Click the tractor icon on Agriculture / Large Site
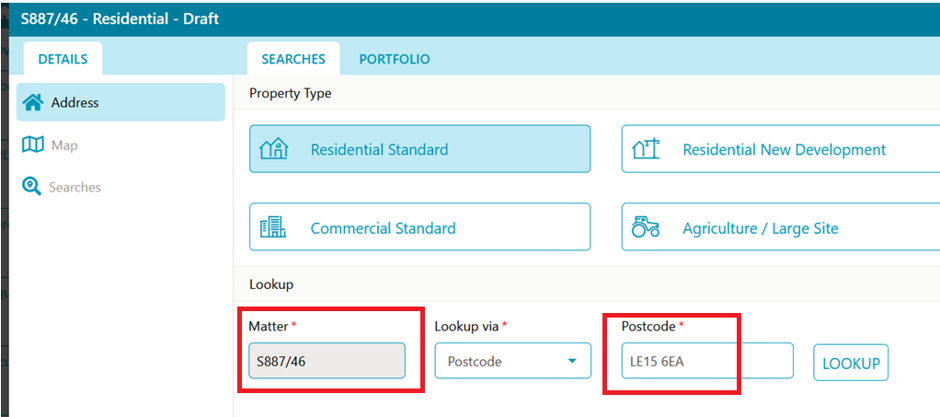The image size is (940, 417). [646, 226]
